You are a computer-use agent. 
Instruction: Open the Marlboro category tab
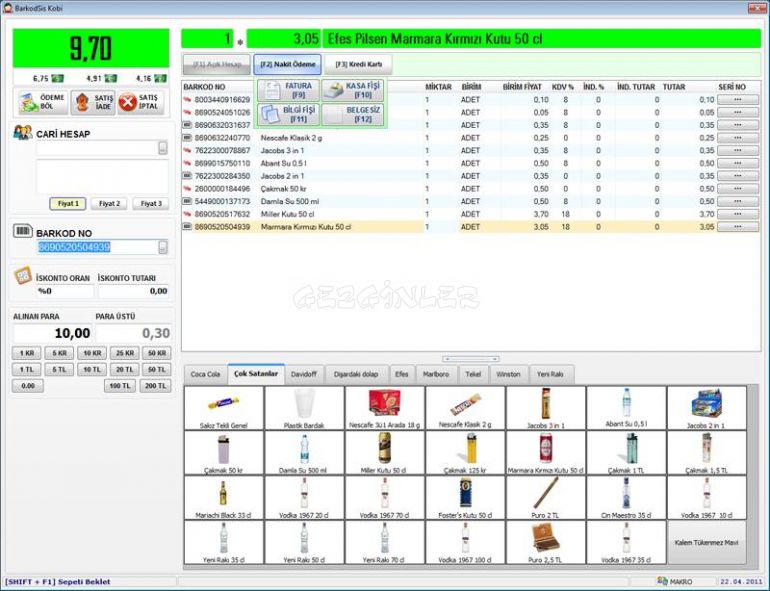(x=436, y=374)
